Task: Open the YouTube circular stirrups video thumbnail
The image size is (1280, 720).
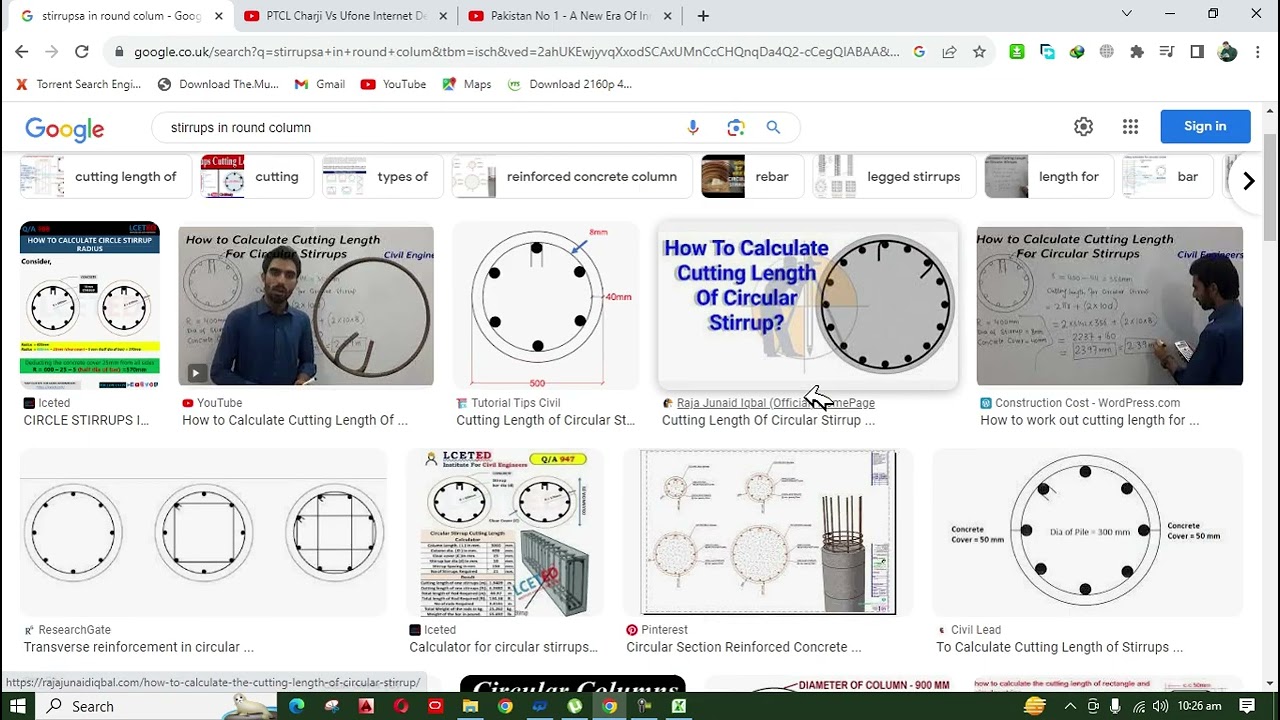Action: point(306,306)
